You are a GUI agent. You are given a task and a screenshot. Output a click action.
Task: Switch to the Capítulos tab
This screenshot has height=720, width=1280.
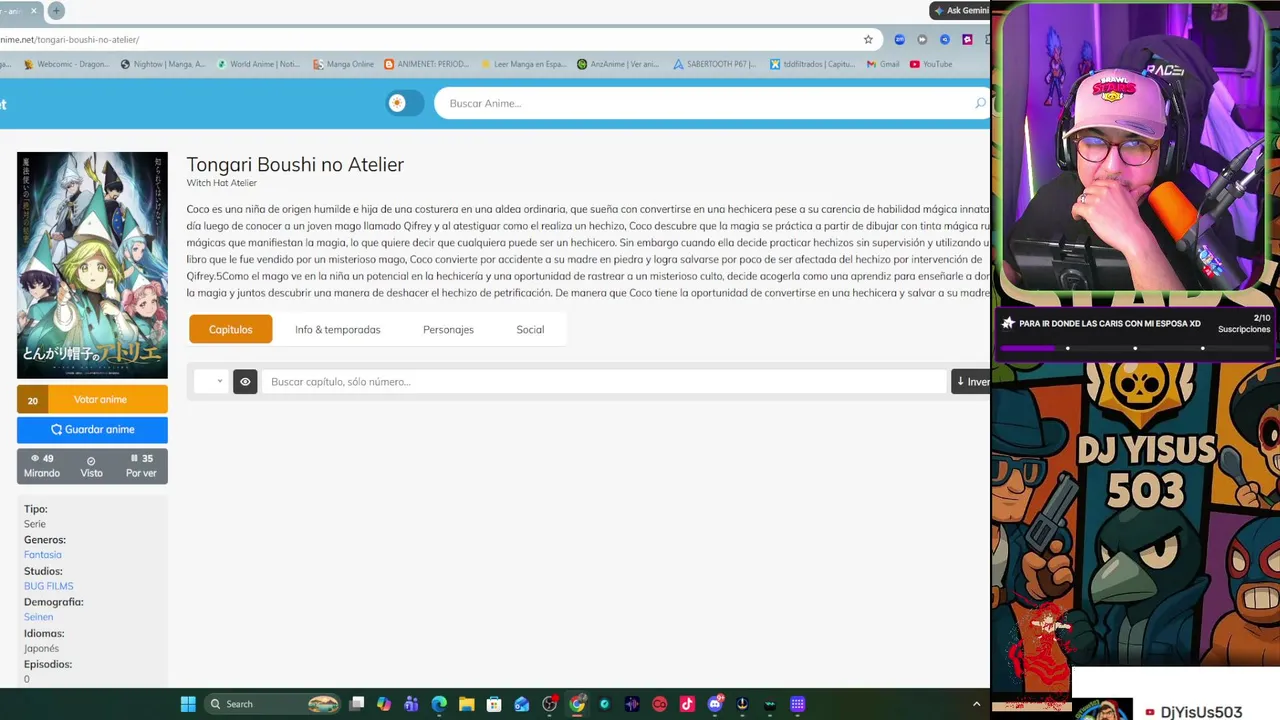point(230,329)
